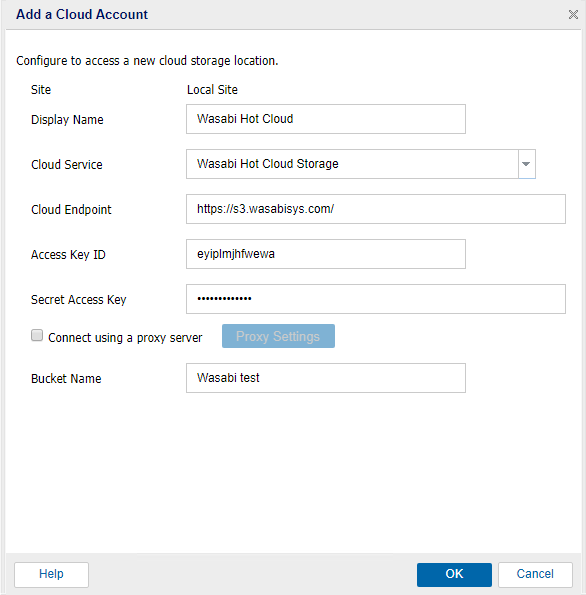This screenshot has width=586, height=595.
Task: Click the Local Site value text
Action: click(x=212, y=90)
